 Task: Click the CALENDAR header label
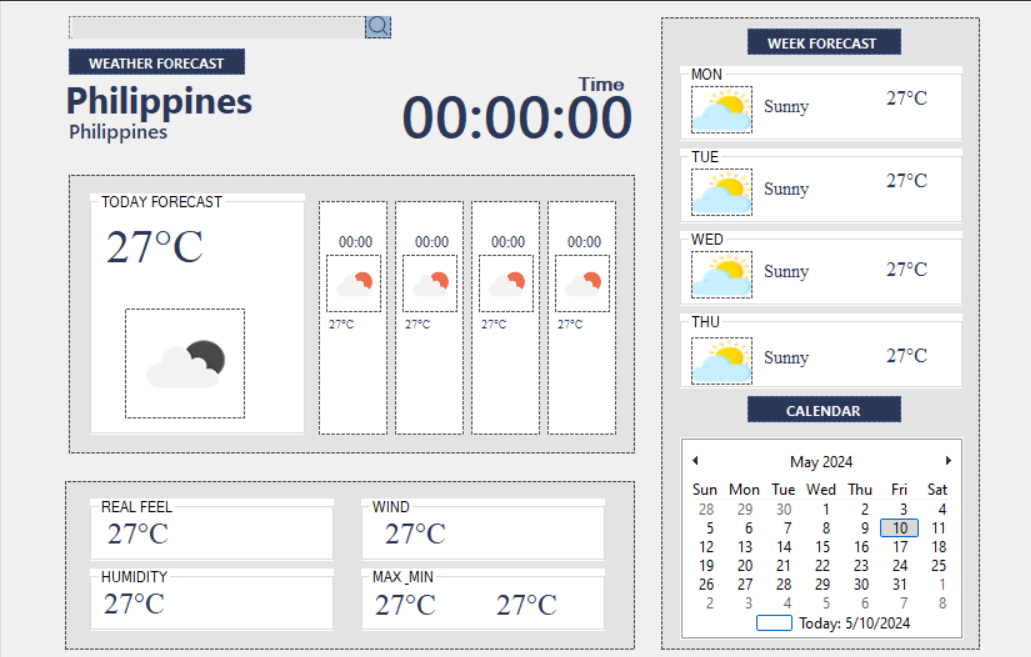[824, 410]
